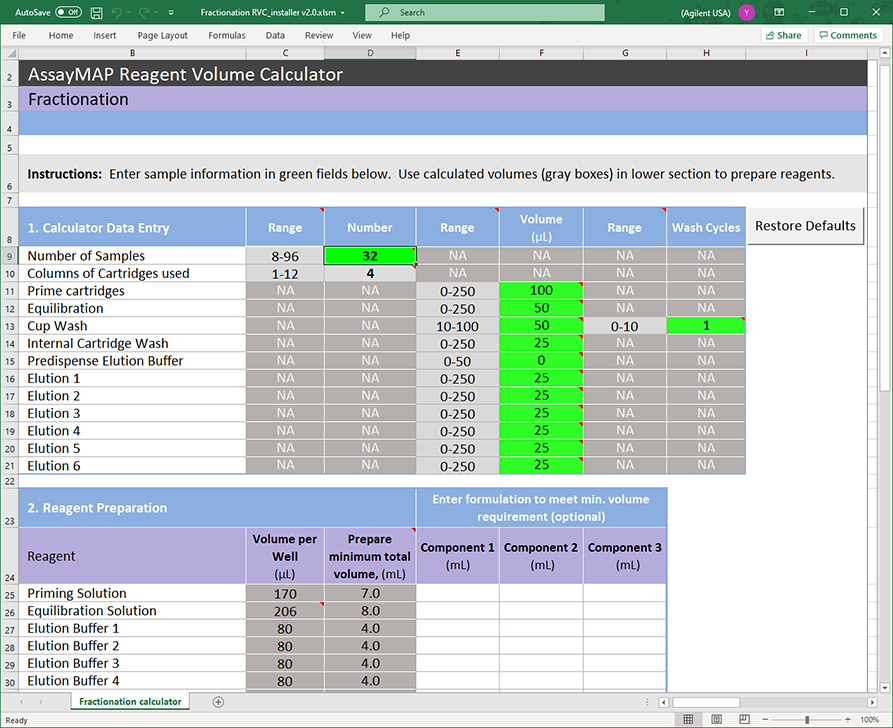Select row 13 header
893x728 pixels.
[10, 326]
